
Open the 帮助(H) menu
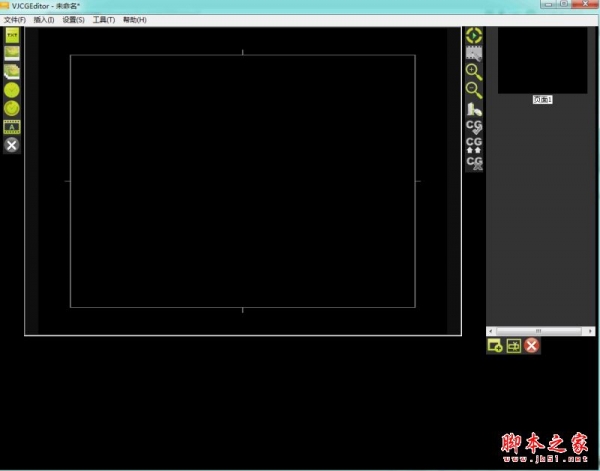(x=134, y=20)
